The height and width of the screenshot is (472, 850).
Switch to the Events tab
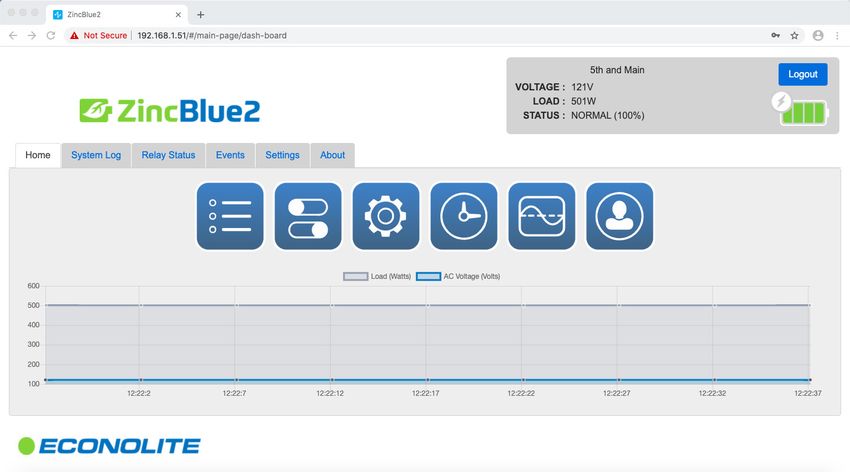230,155
